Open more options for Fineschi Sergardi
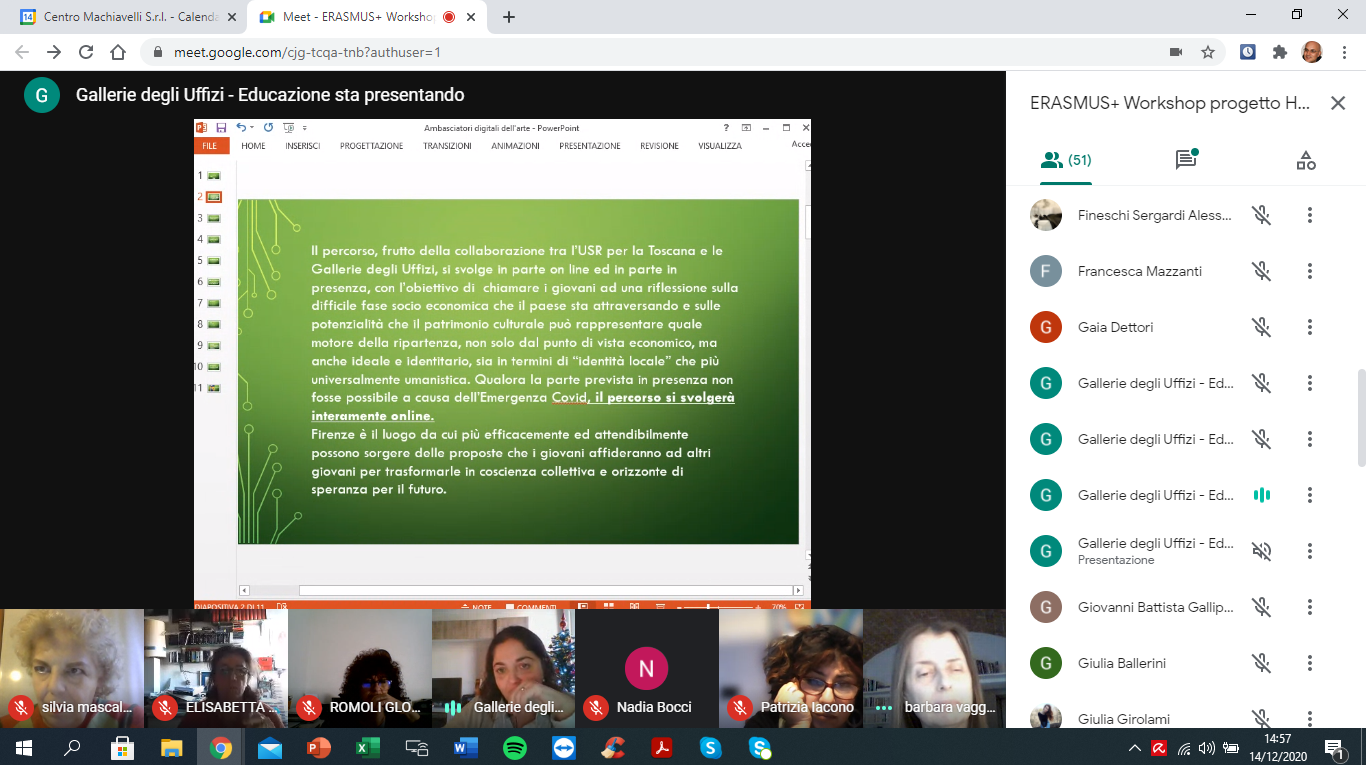The image size is (1366, 765). pyautogui.click(x=1309, y=215)
